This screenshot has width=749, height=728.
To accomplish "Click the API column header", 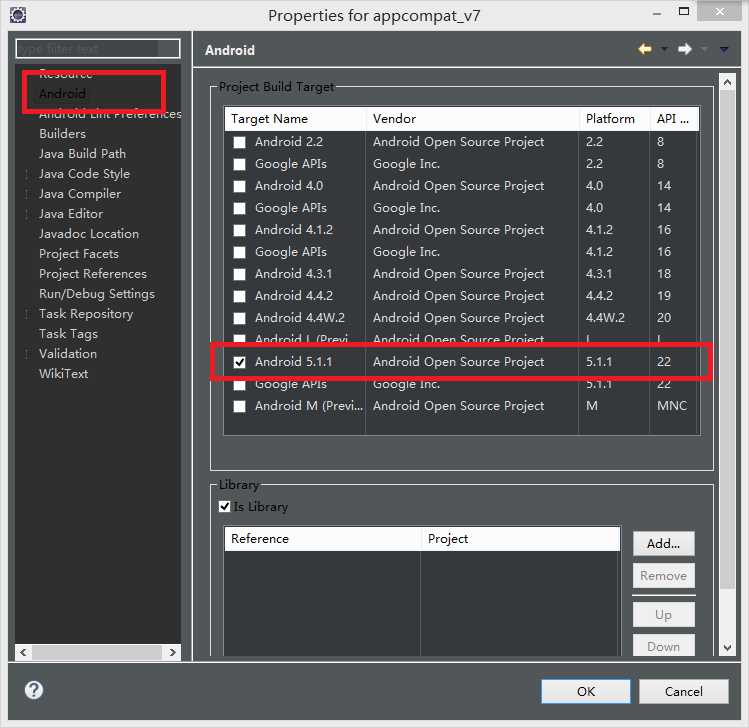I will click(x=674, y=119).
